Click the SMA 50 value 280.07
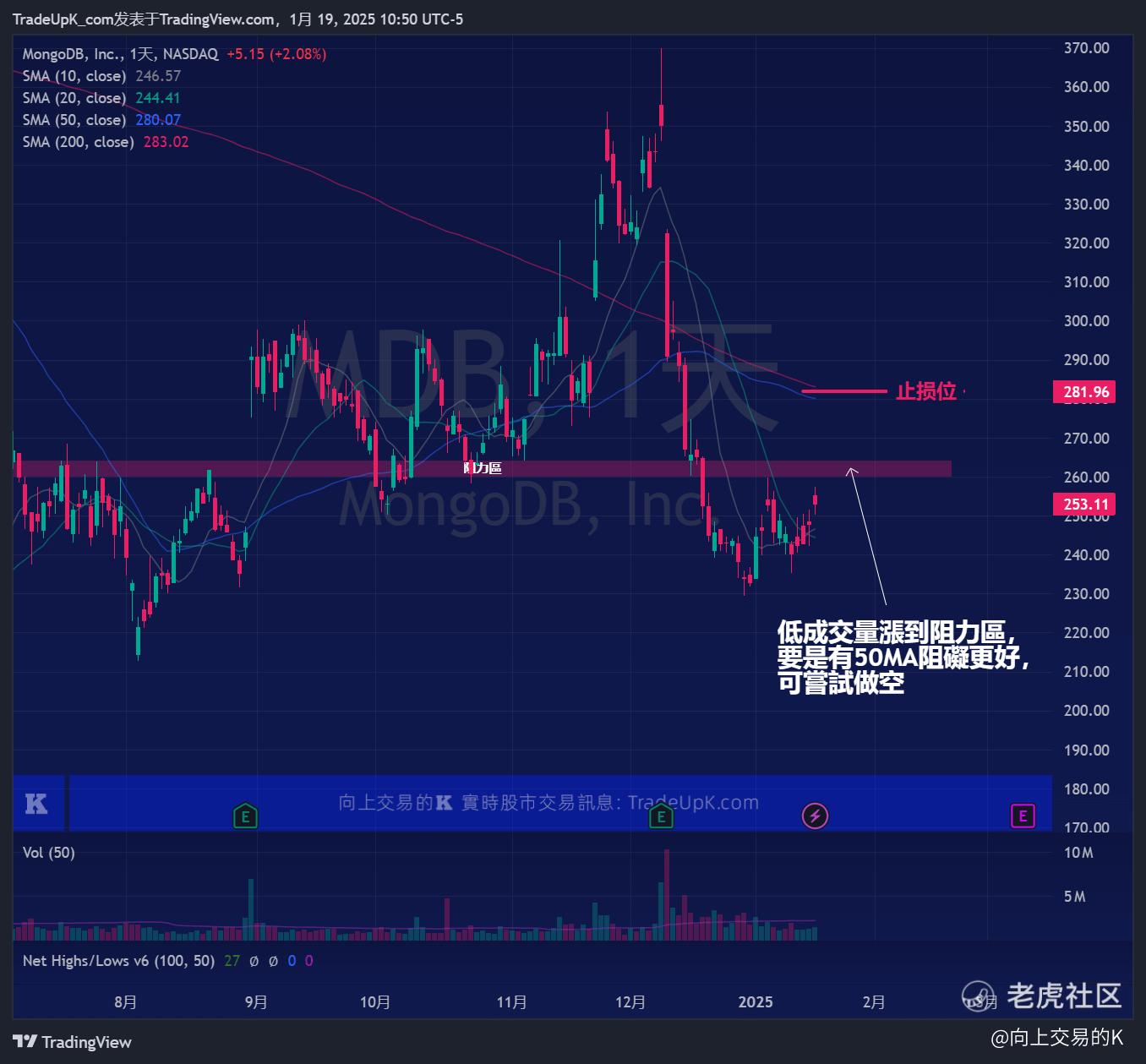 158,120
